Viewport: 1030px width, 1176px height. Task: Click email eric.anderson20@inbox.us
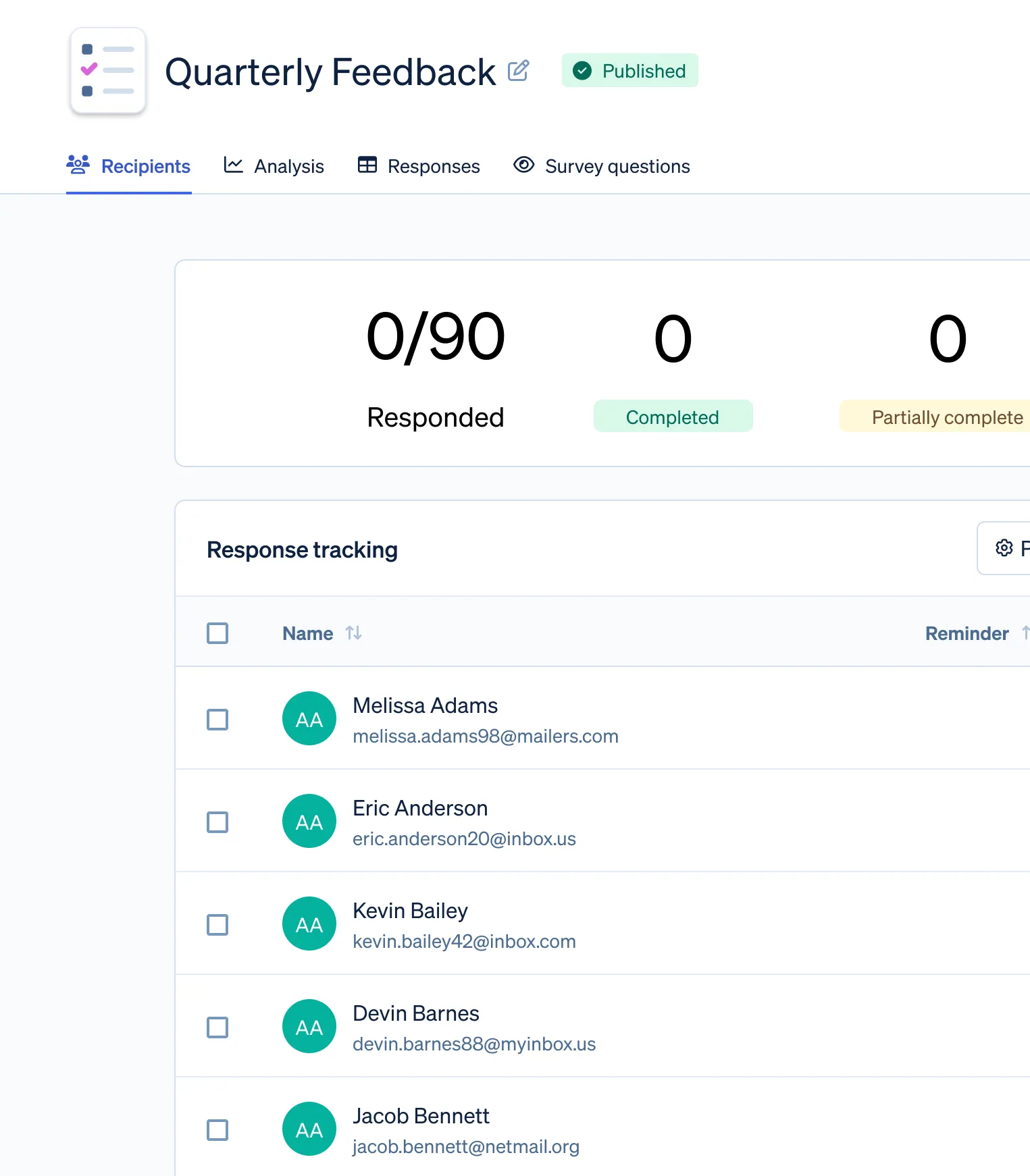[465, 838]
